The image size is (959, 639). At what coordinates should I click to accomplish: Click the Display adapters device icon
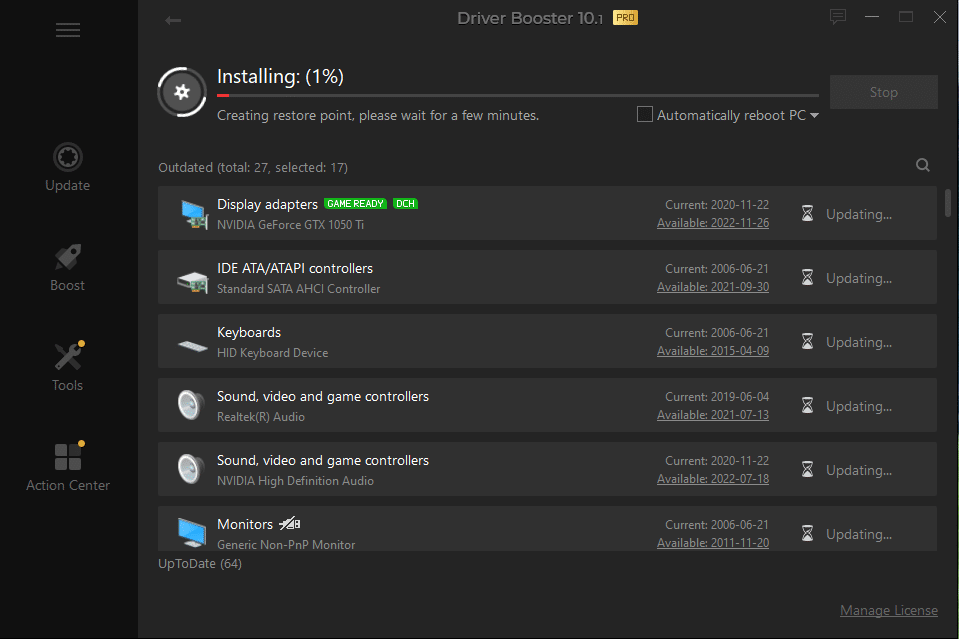194,215
